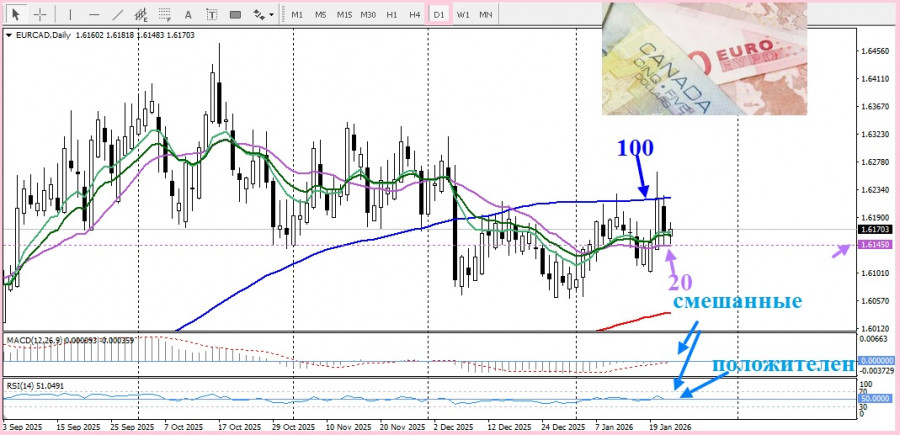Click the 1.62780 price scale value
The width and height of the screenshot is (900, 435).
tap(876, 162)
